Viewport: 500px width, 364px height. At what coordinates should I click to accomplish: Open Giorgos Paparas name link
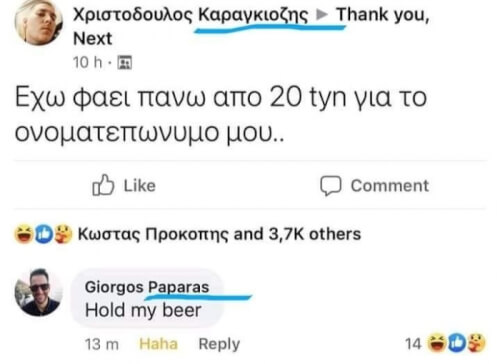[147, 287]
